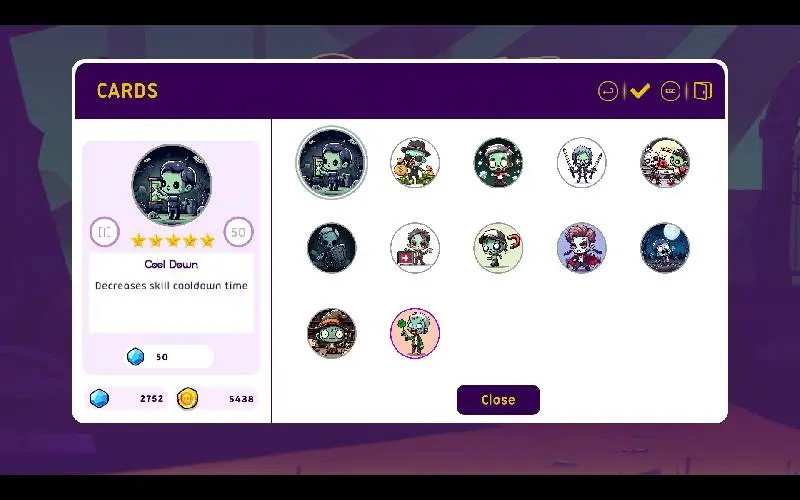Select the dual-sword zombie card
This screenshot has height=500, width=800.
click(581, 162)
